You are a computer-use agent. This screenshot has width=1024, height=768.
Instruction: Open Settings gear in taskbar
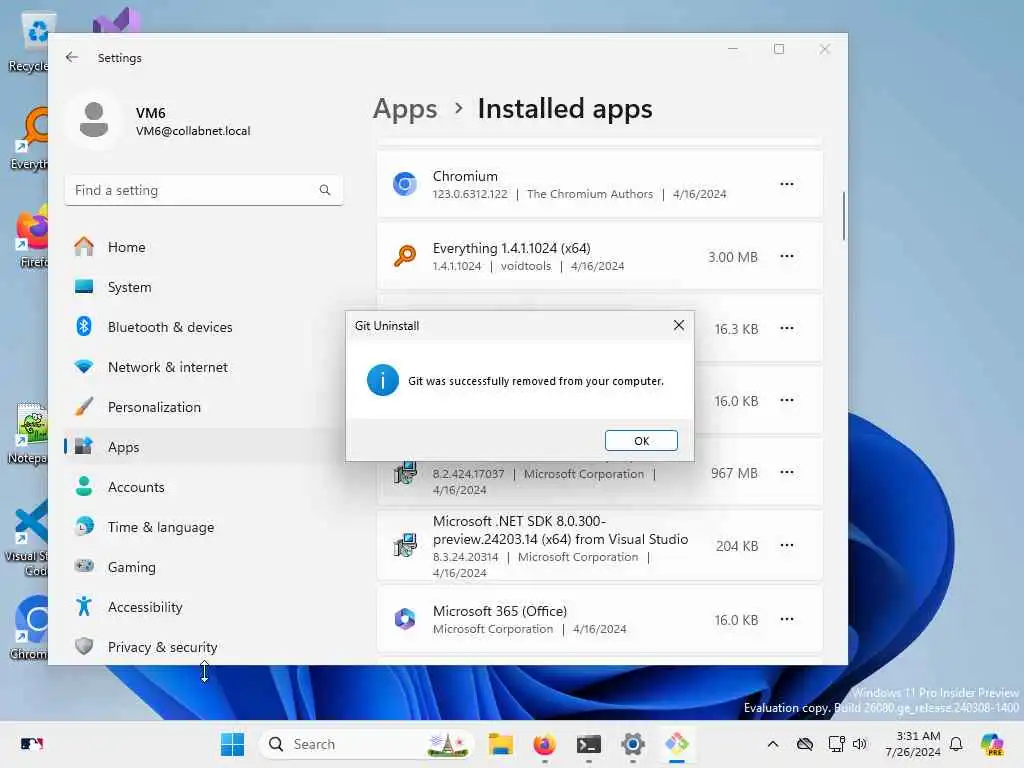[633, 744]
